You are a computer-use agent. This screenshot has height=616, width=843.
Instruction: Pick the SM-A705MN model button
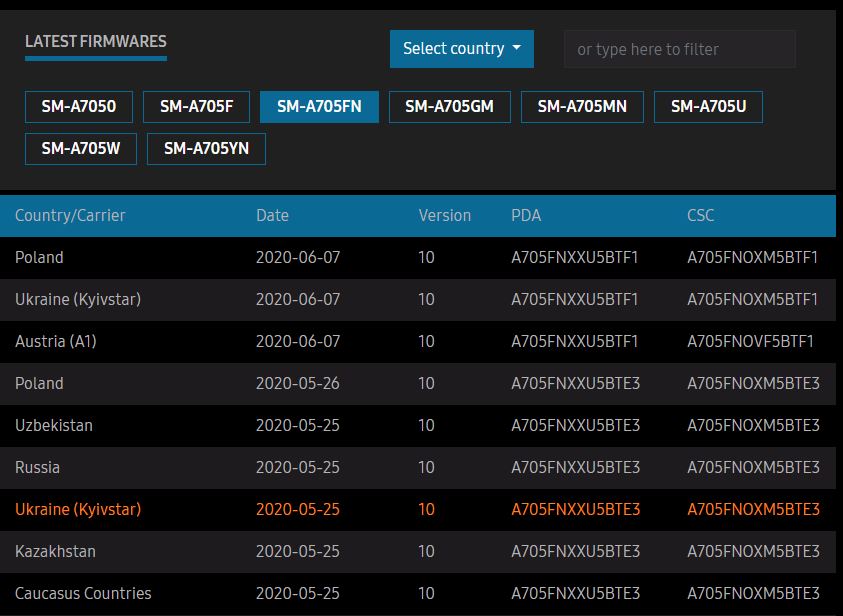tap(582, 106)
